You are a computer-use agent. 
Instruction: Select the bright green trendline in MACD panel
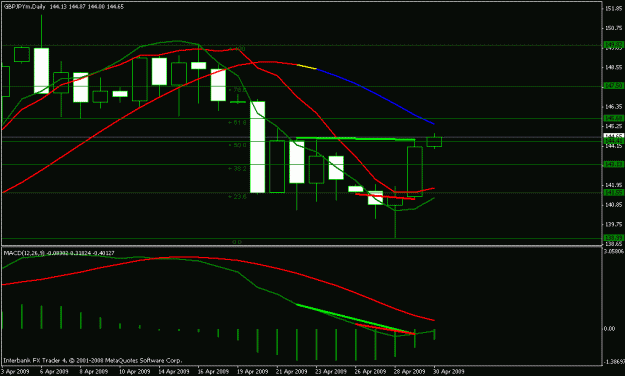356,319
